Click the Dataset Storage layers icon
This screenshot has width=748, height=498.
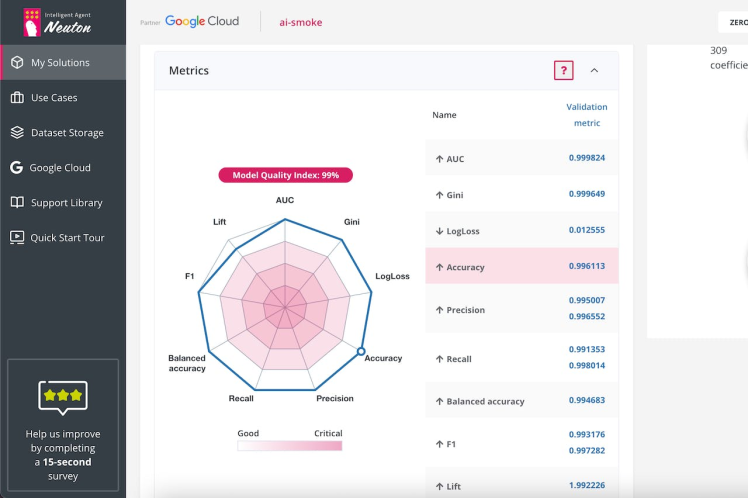click(17, 133)
